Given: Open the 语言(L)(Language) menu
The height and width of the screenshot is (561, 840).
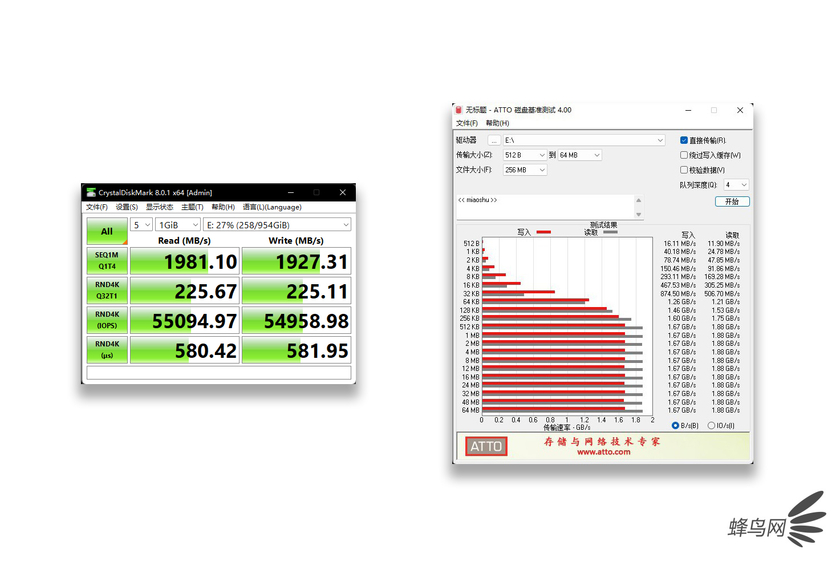Looking at the screenshot, I should pyautogui.click(x=272, y=207).
